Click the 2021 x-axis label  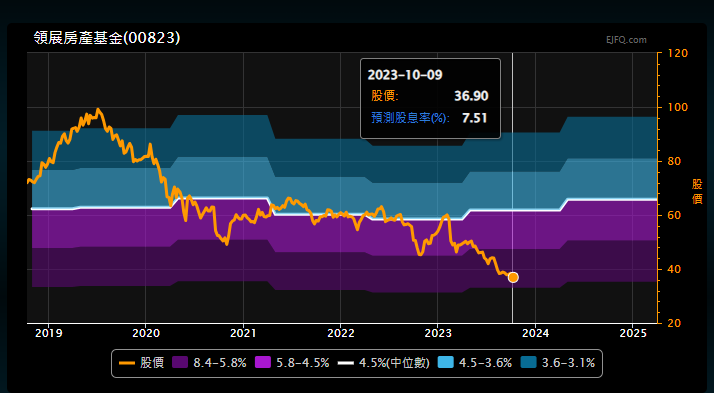pos(243,333)
